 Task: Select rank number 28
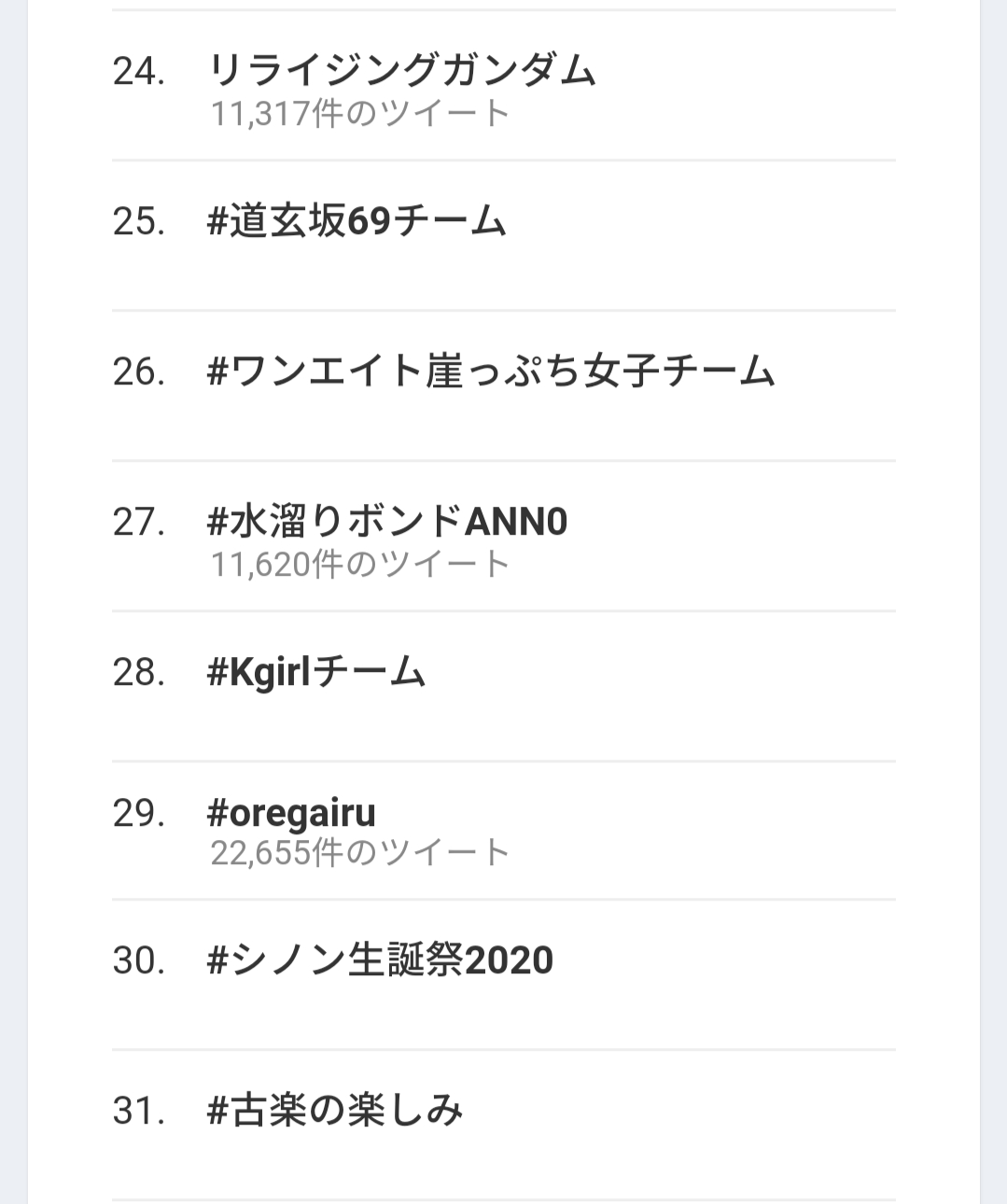point(139,672)
